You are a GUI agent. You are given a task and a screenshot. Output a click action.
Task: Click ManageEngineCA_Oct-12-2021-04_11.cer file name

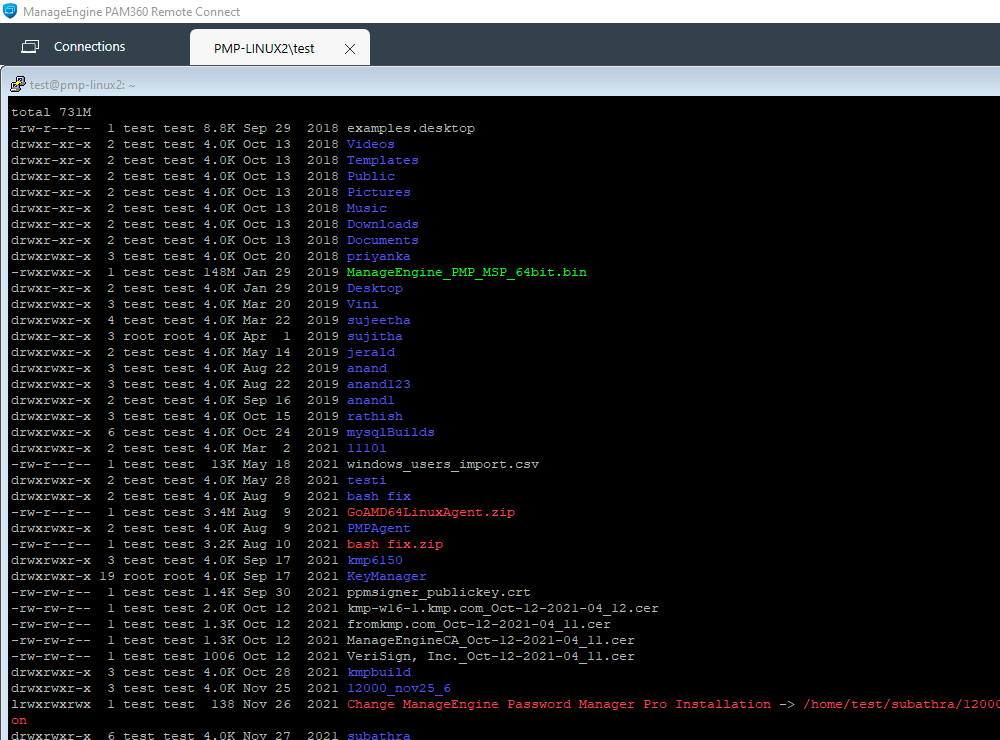491,640
